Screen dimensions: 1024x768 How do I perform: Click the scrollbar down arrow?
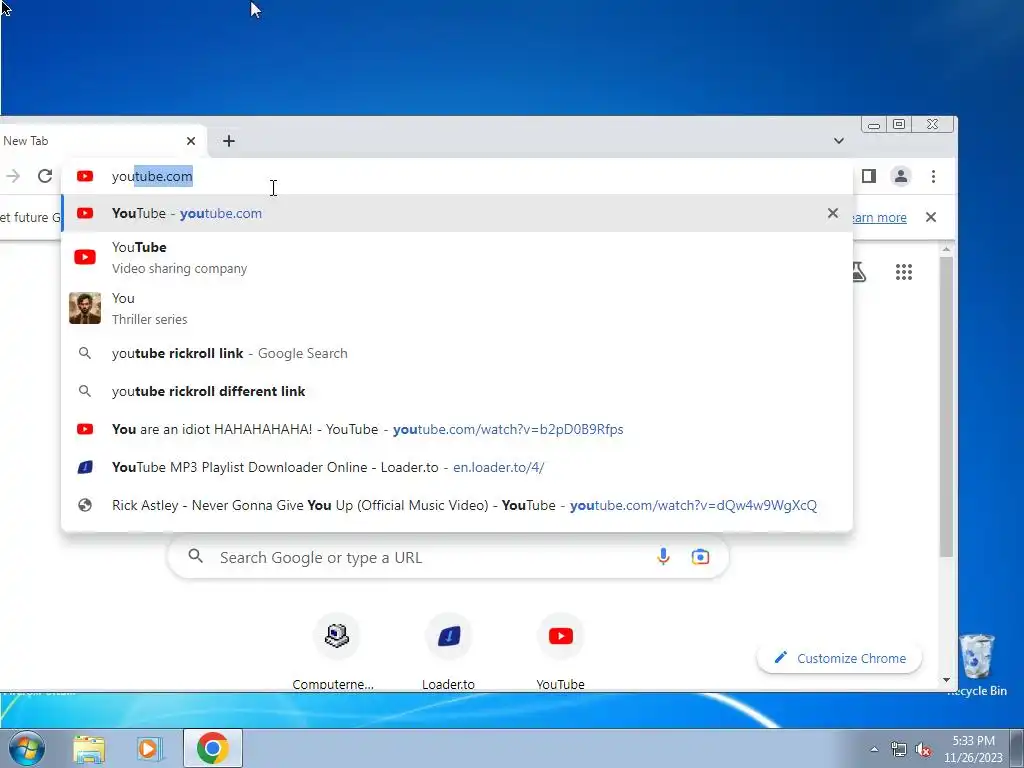click(946, 680)
